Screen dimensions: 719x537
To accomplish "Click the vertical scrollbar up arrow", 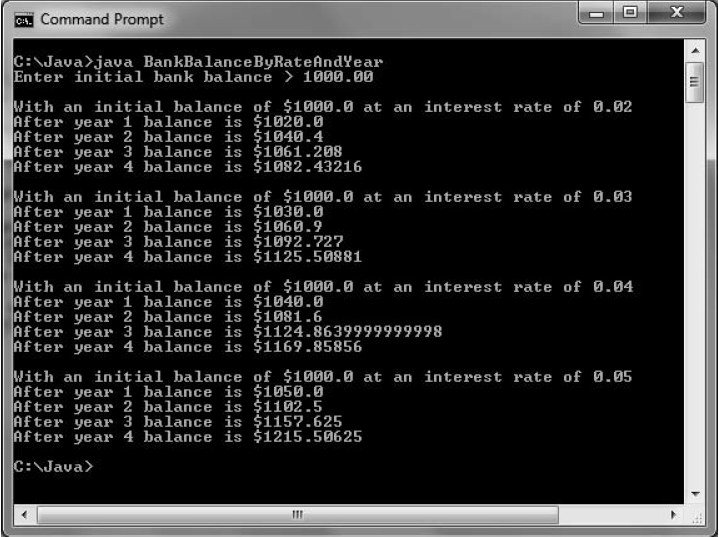I will coord(695,50).
